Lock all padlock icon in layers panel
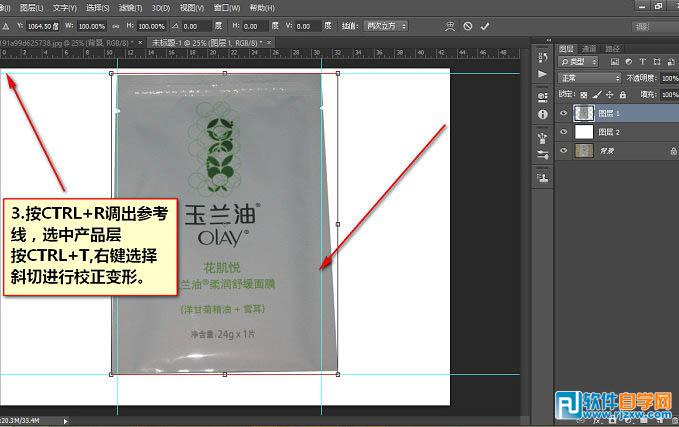The height and width of the screenshot is (427, 679). pyautogui.click(x=622, y=94)
